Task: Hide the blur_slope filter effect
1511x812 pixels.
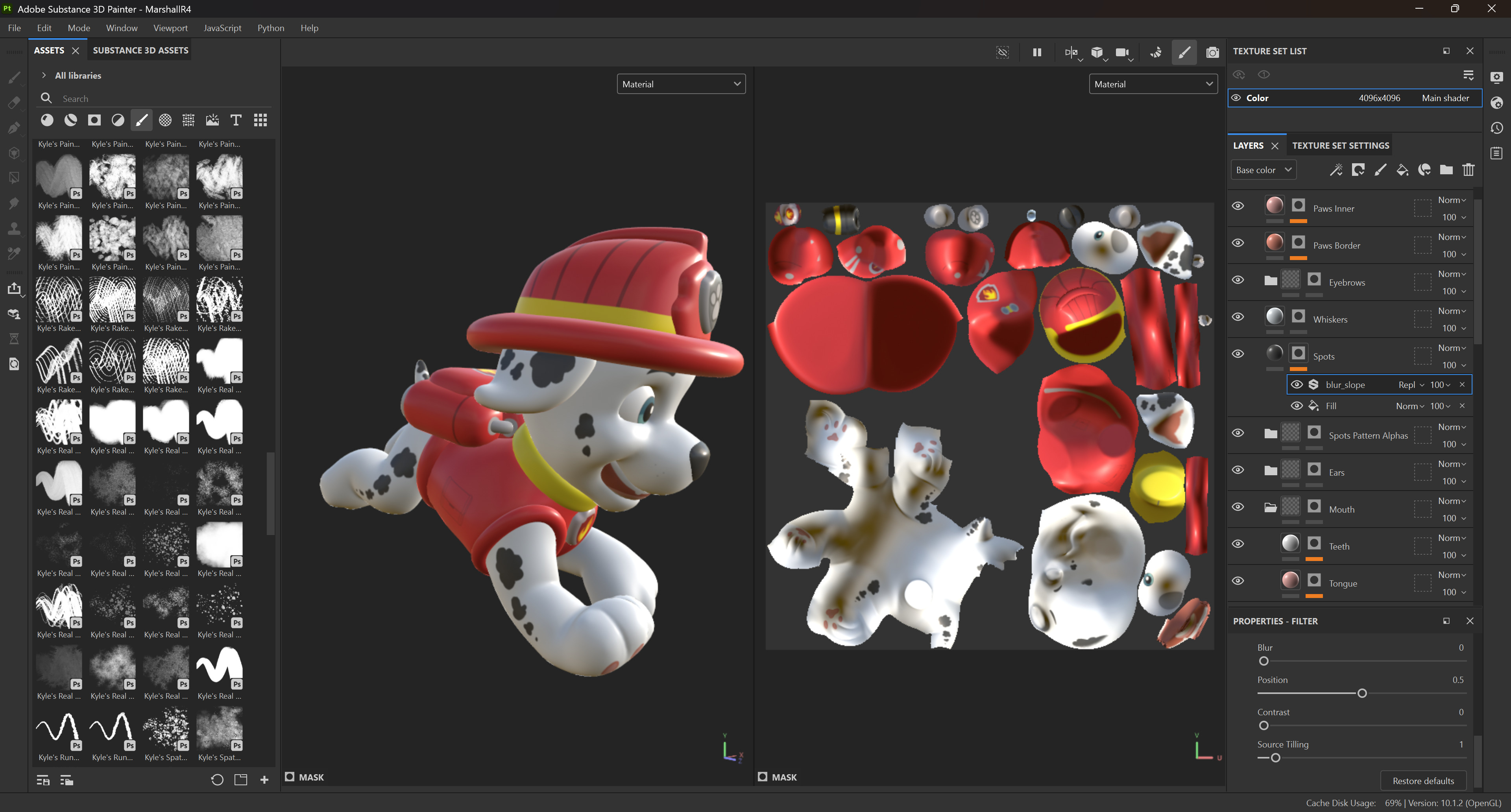Action: (1297, 385)
